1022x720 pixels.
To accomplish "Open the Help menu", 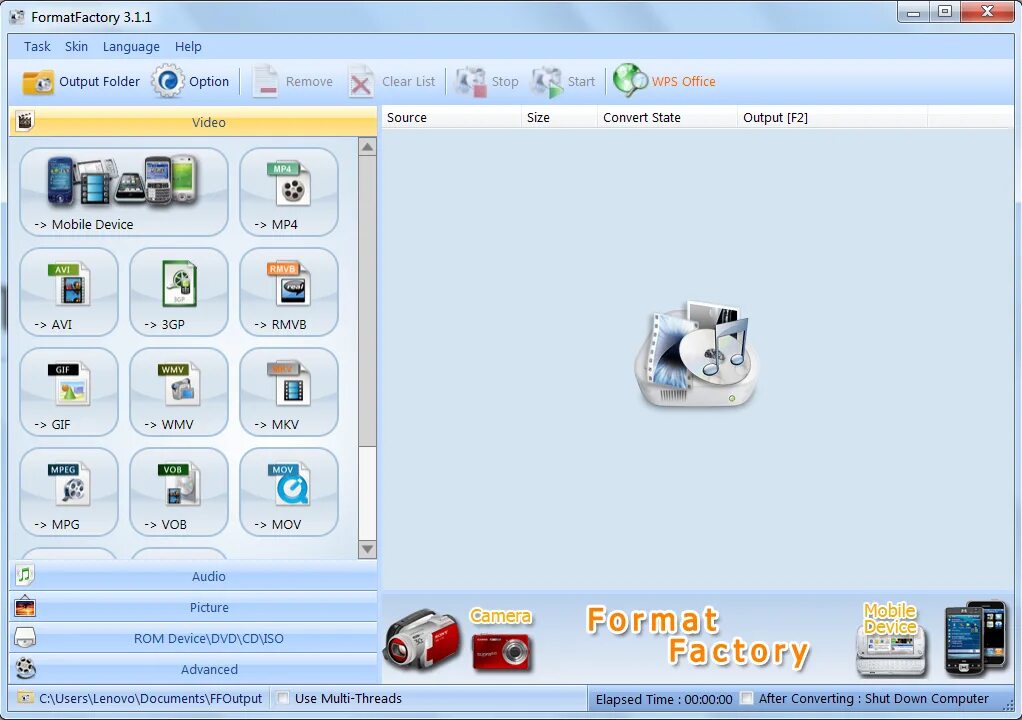I will pos(188,47).
